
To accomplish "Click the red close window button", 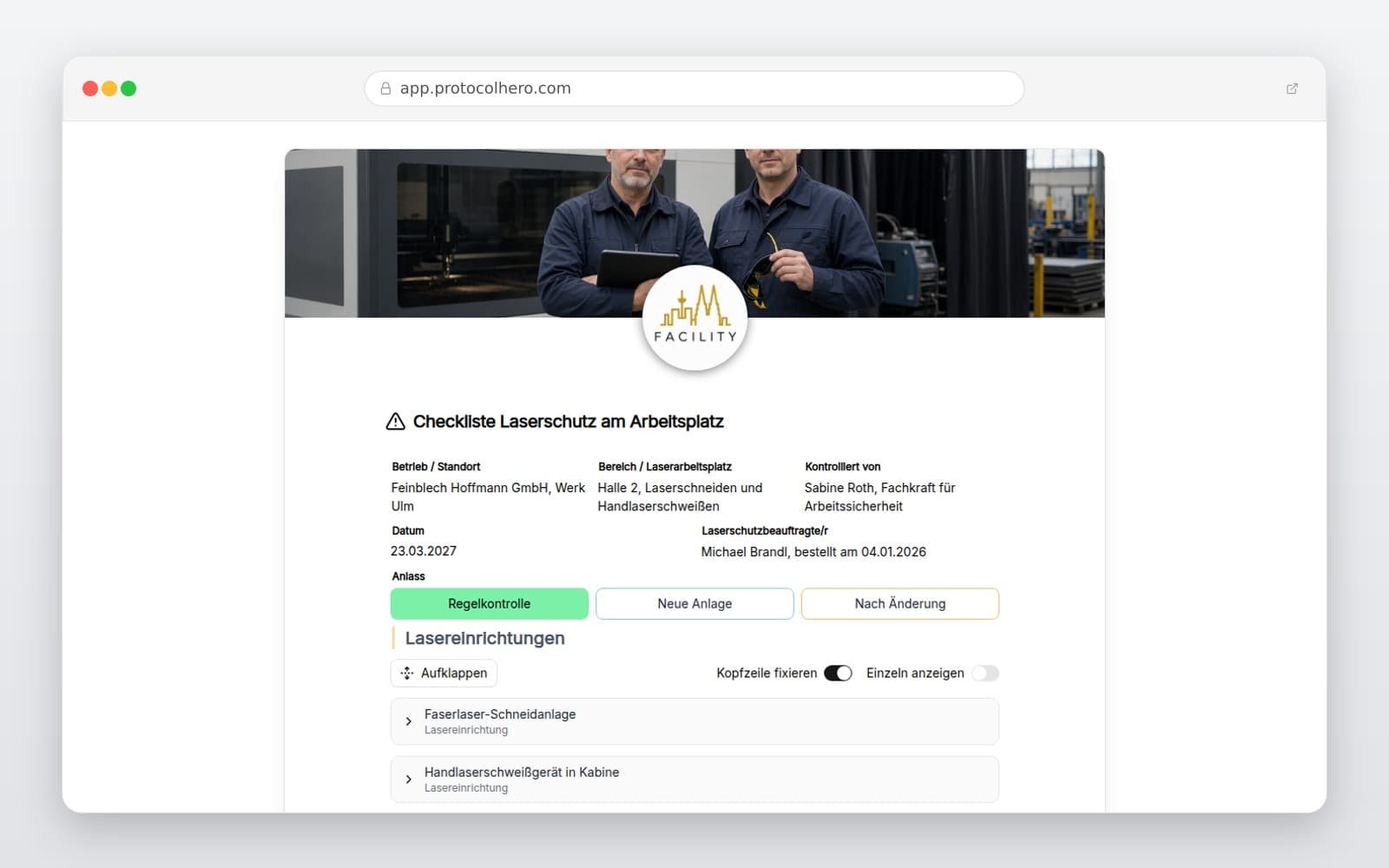I will click(x=89, y=89).
